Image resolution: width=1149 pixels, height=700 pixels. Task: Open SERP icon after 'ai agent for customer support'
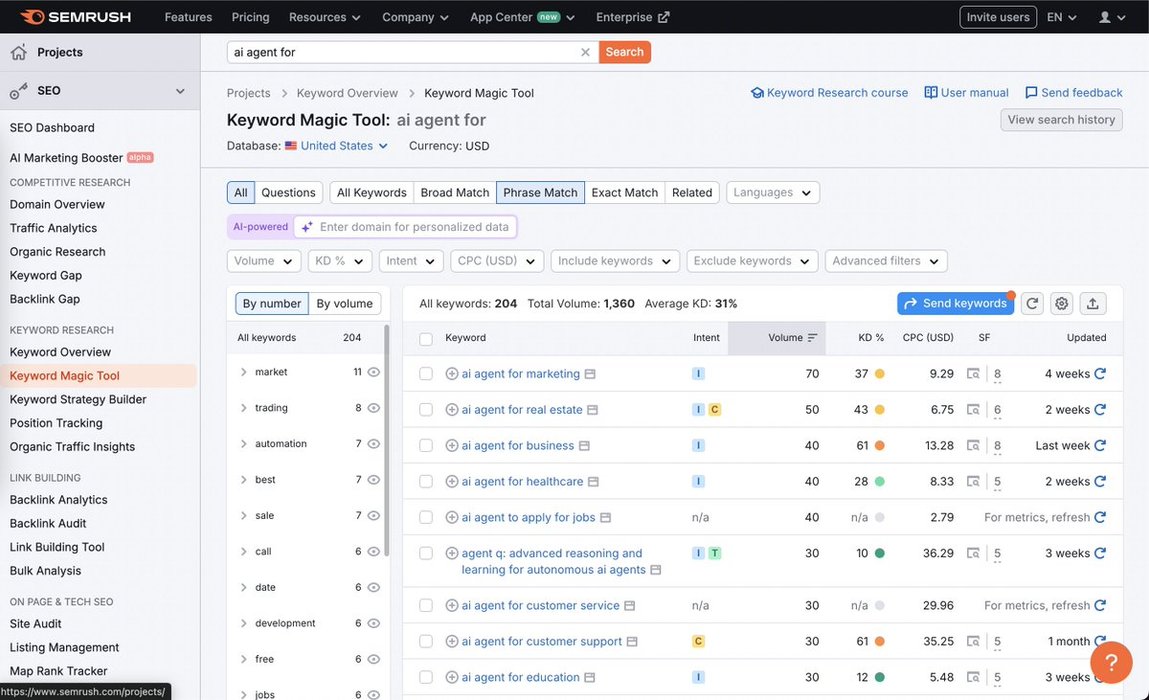coord(632,641)
